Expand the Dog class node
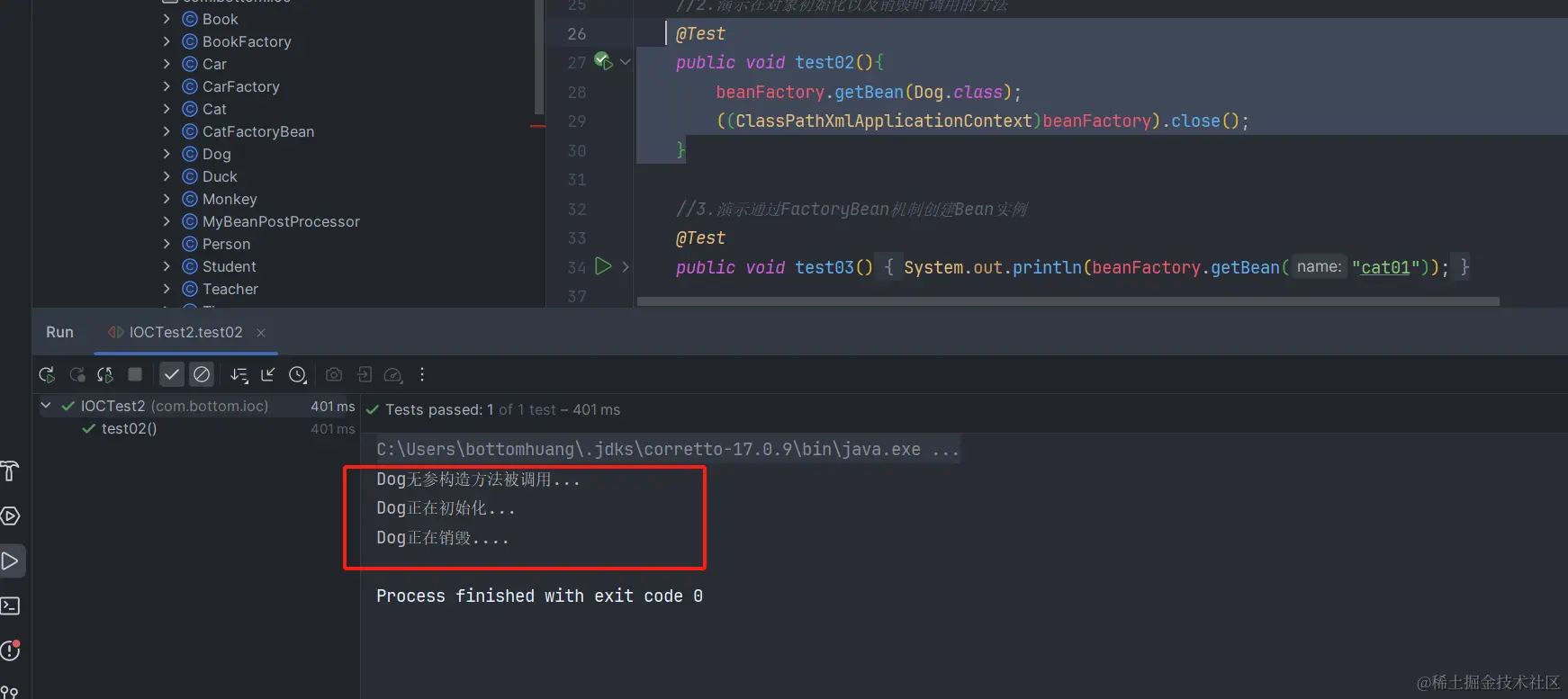The width and height of the screenshot is (1568, 699). click(x=167, y=154)
